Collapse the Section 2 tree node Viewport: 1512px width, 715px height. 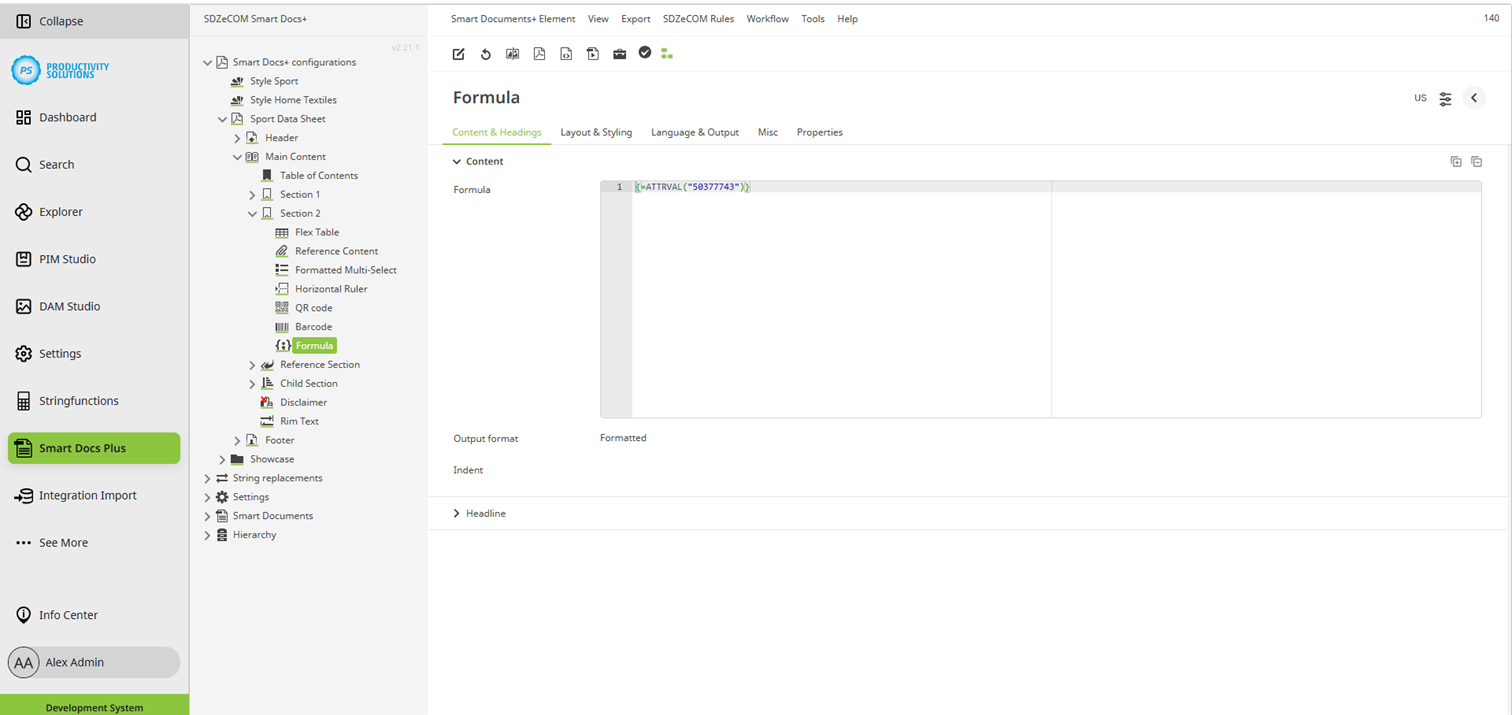pyautogui.click(x=253, y=214)
